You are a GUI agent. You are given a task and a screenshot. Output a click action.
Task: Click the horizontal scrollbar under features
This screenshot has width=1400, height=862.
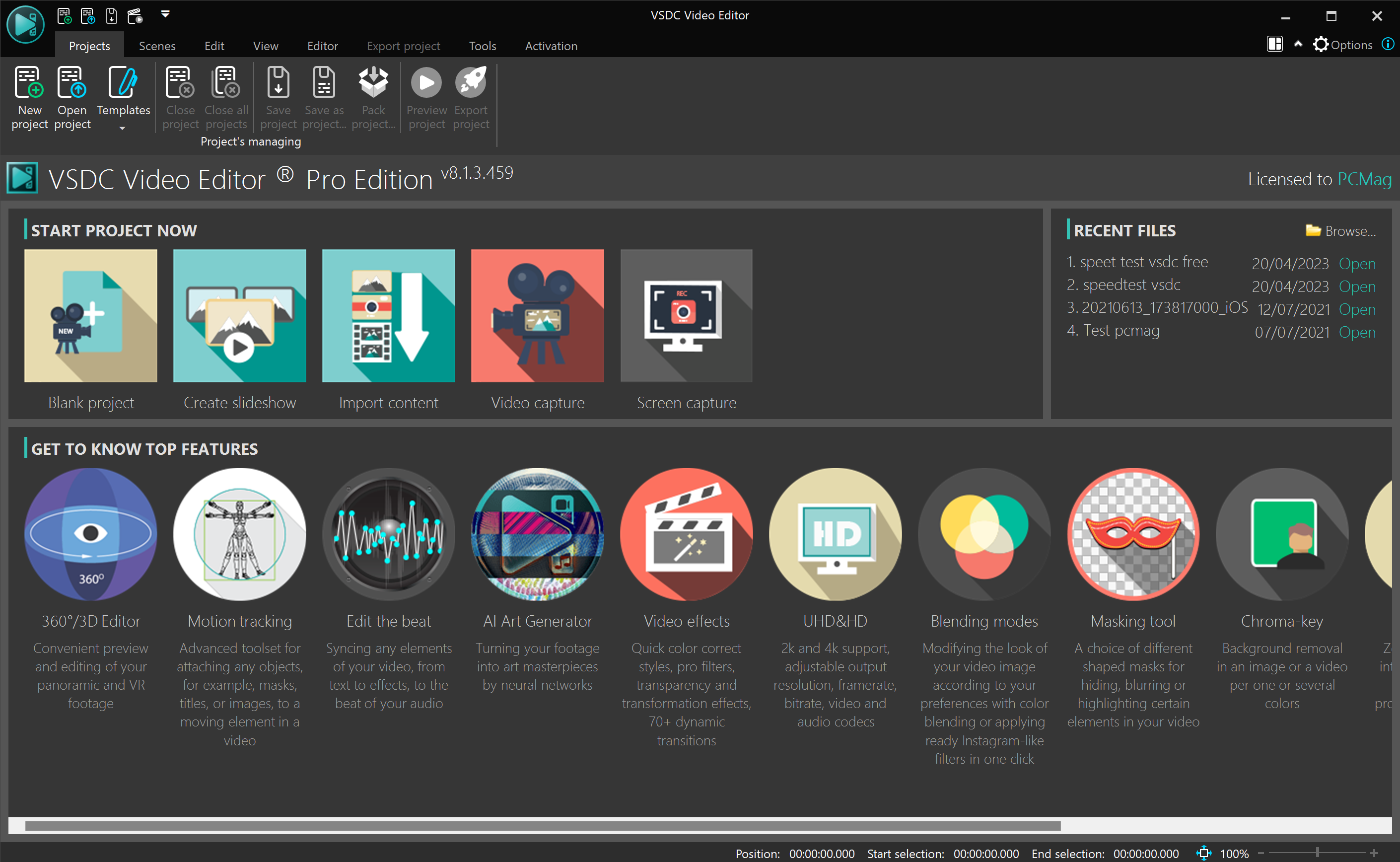[x=542, y=826]
